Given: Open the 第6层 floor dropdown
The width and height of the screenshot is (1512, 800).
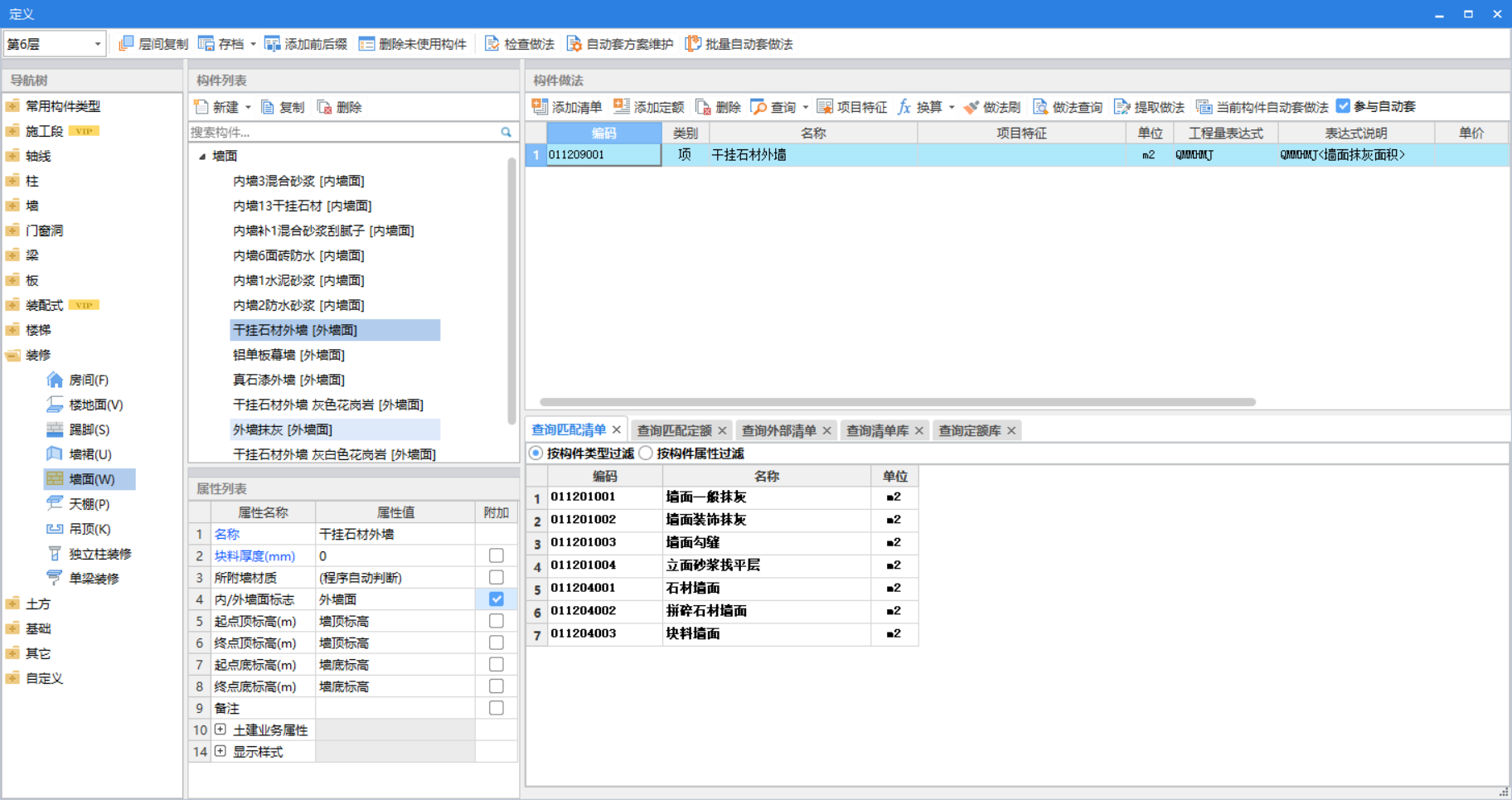Looking at the screenshot, I should pos(97,44).
